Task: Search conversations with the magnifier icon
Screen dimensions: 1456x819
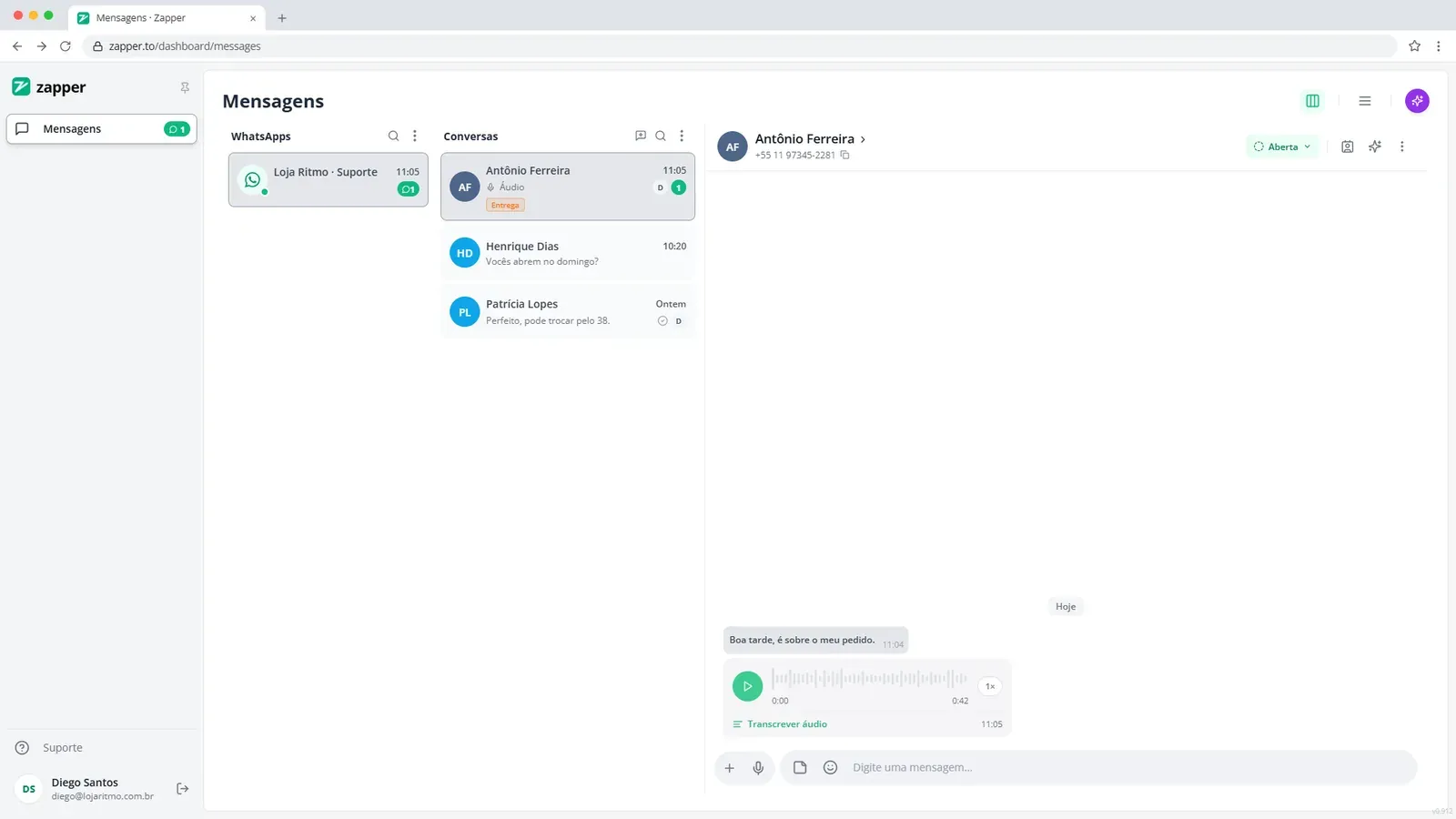Action: tap(661, 136)
